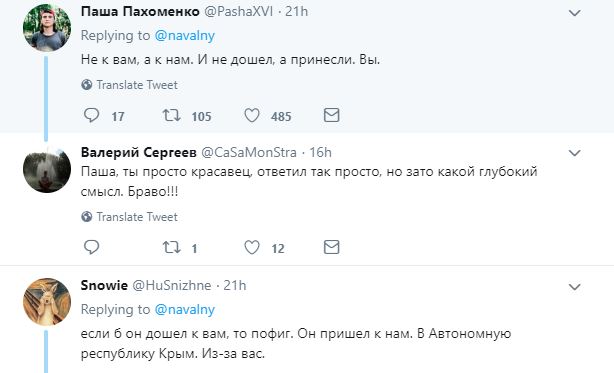Viewport: 614px width, 373px height.
Task: Reply to Валерий Сергеев's tweet
Action: tap(92, 247)
